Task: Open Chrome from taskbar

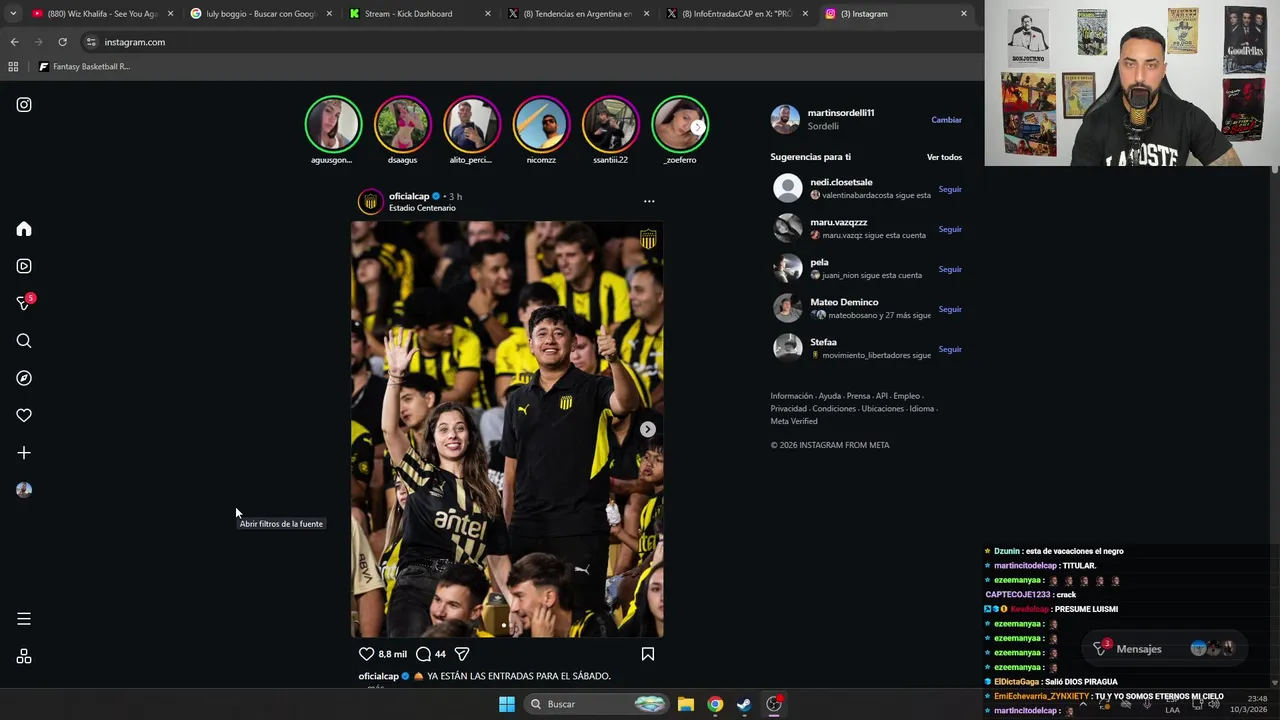Action: point(715,704)
